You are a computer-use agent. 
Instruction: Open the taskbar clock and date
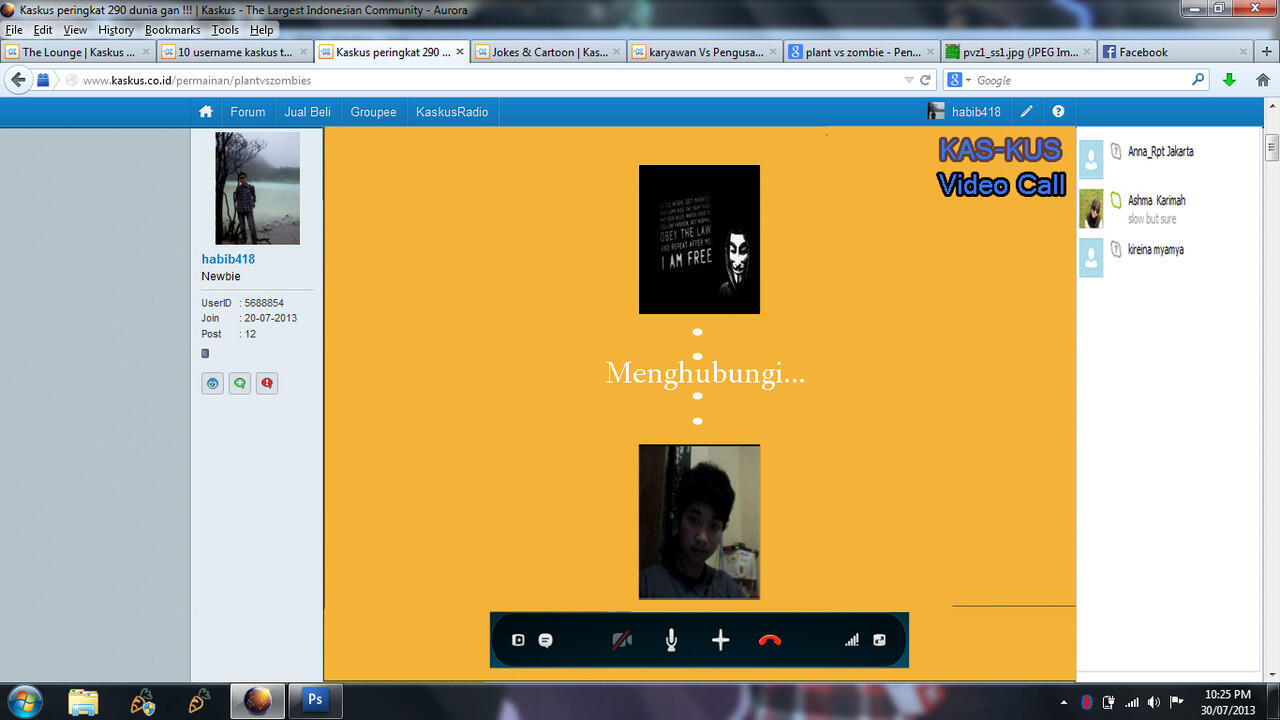point(1227,702)
